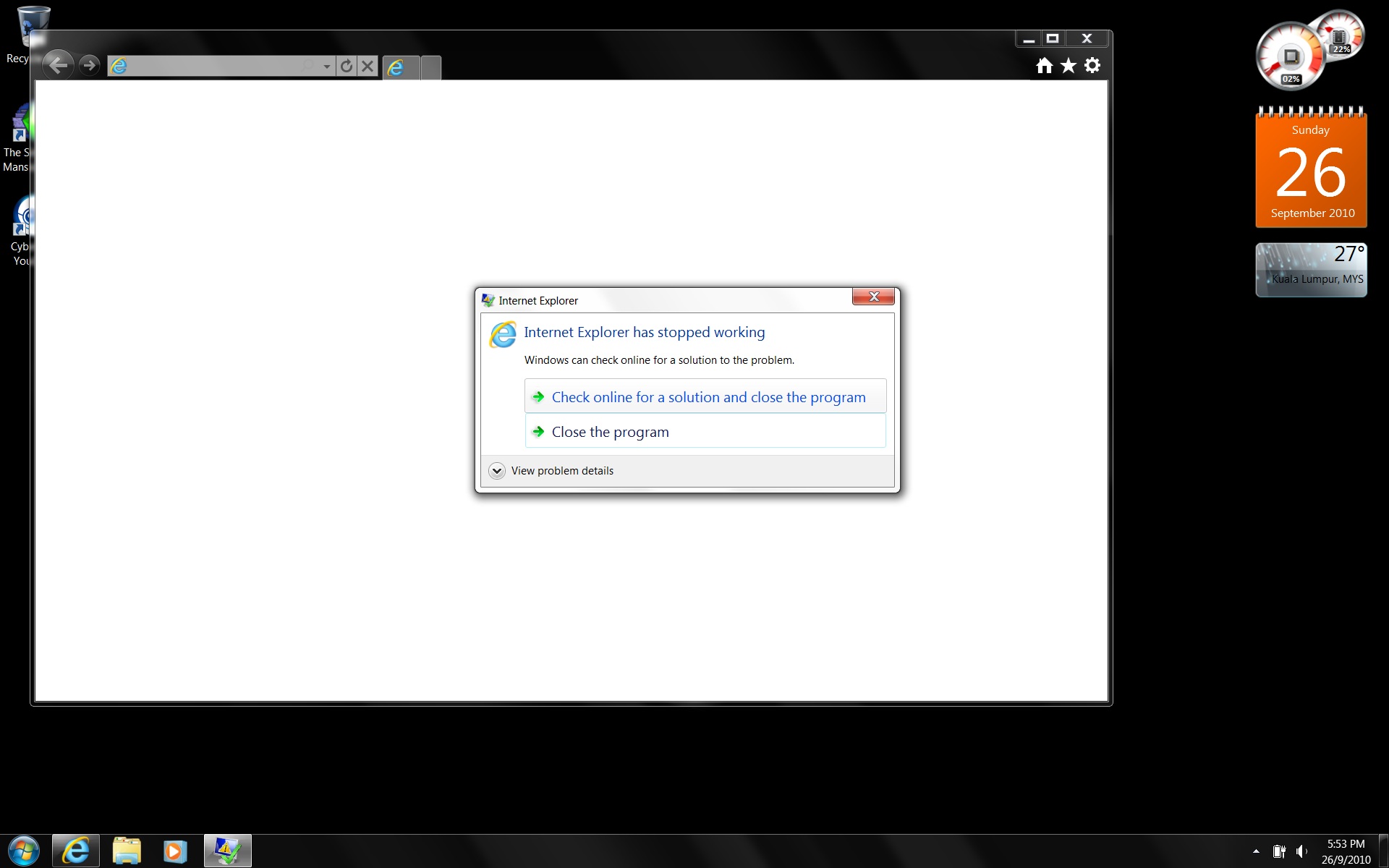The height and width of the screenshot is (868, 1389).
Task: Open the address bar dropdown arrow
Action: (x=327, y=67)
